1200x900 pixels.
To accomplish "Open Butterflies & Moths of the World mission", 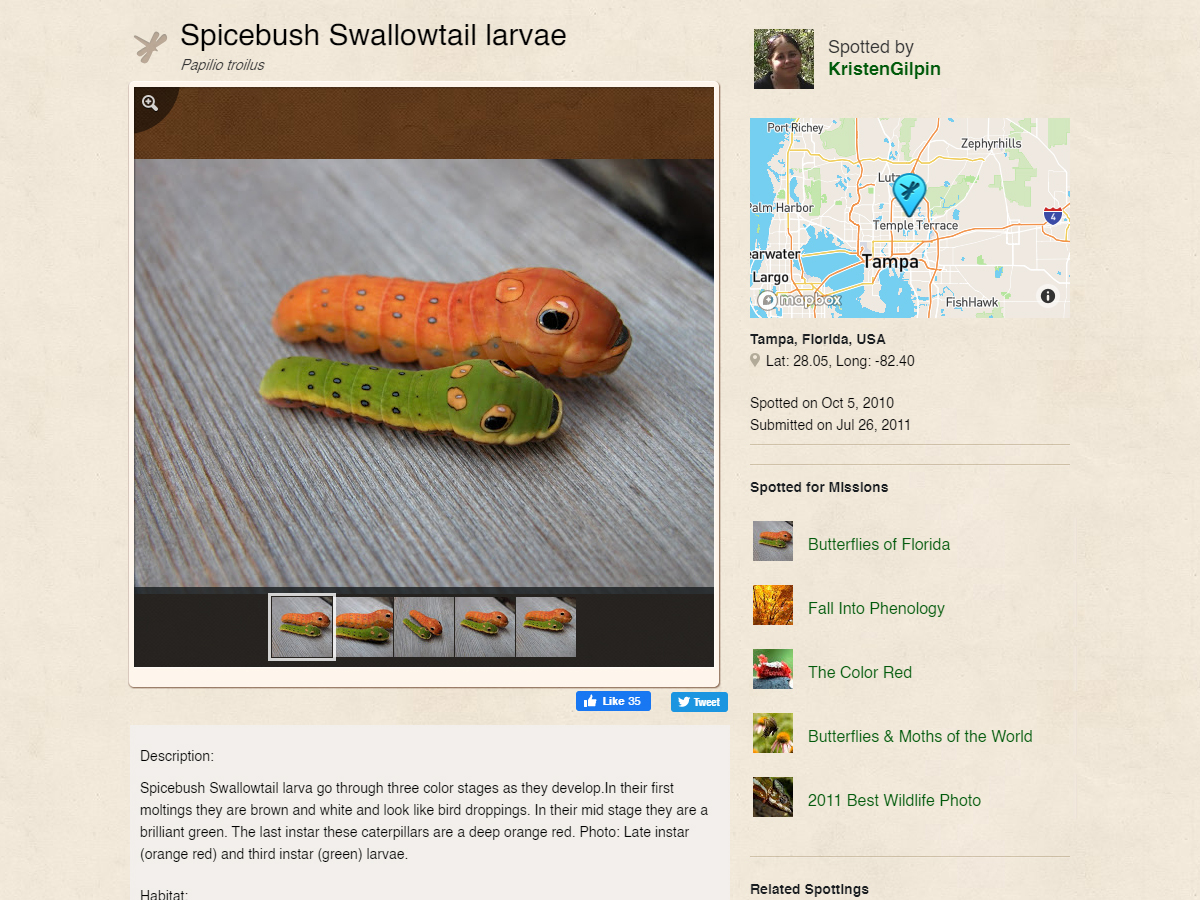I will click(920, 736).
